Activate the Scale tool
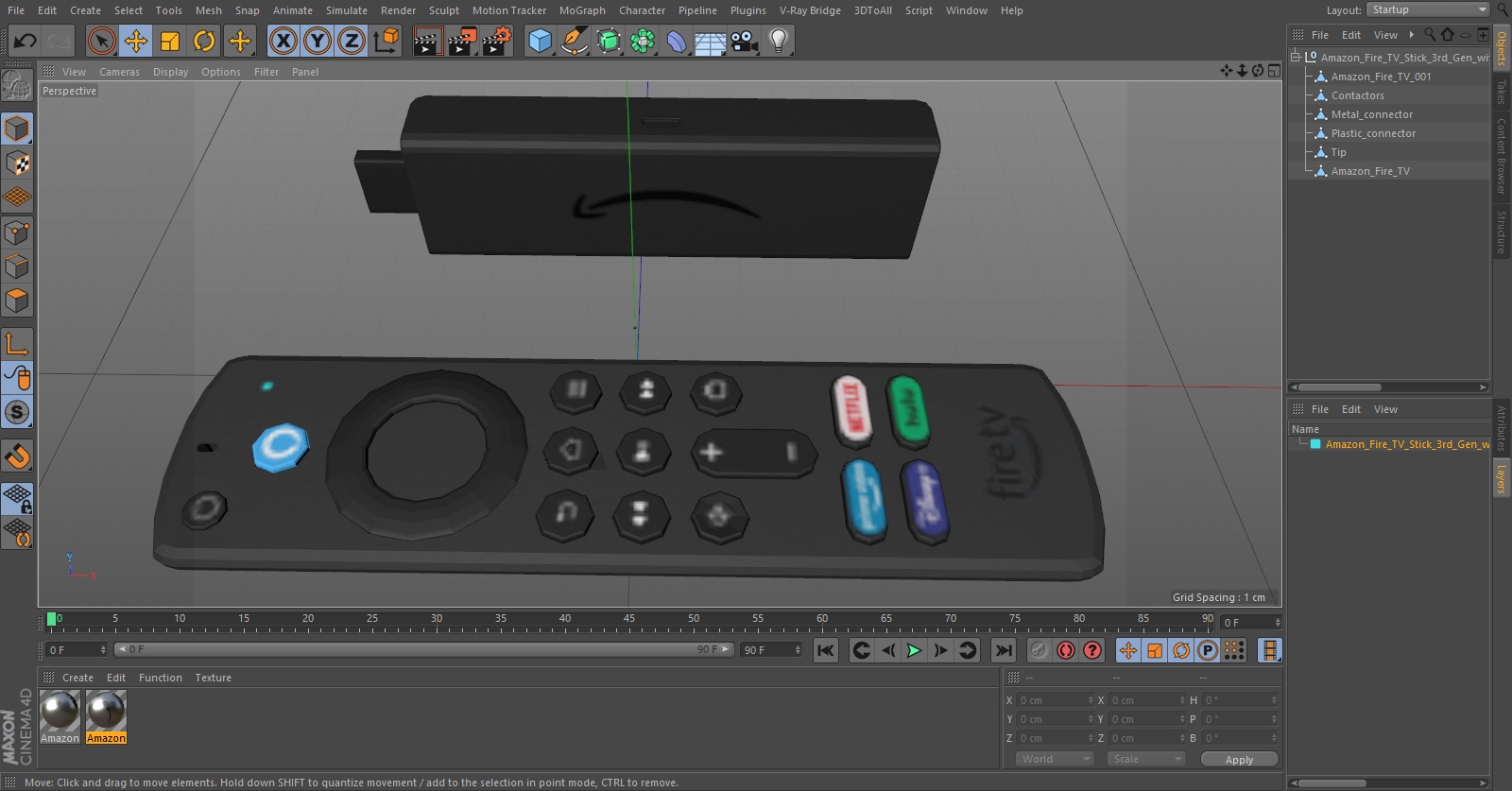Image resolution: width=1512 pixels, height=791 pixels. tap(170, 41)
